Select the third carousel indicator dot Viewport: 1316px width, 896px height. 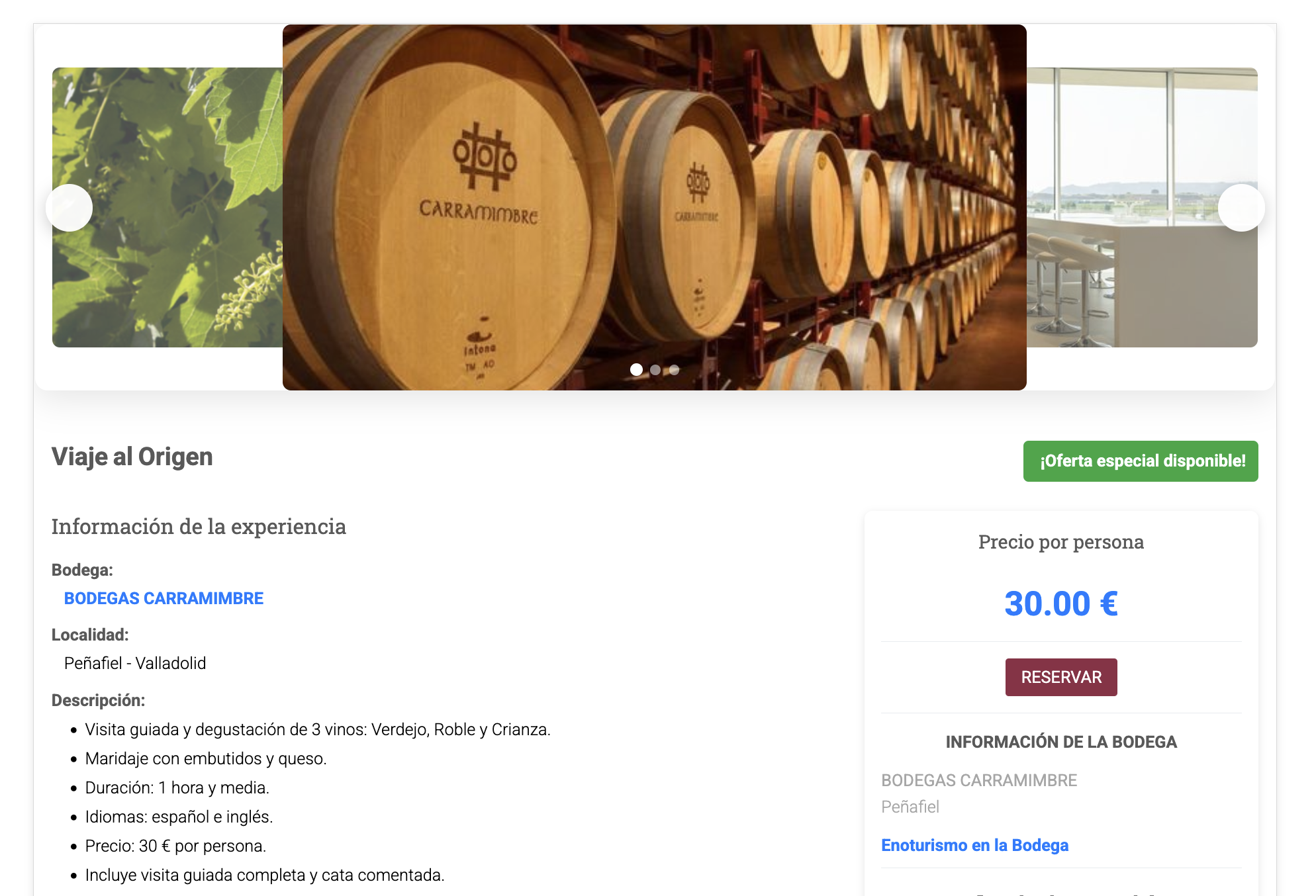coord(675,370)
